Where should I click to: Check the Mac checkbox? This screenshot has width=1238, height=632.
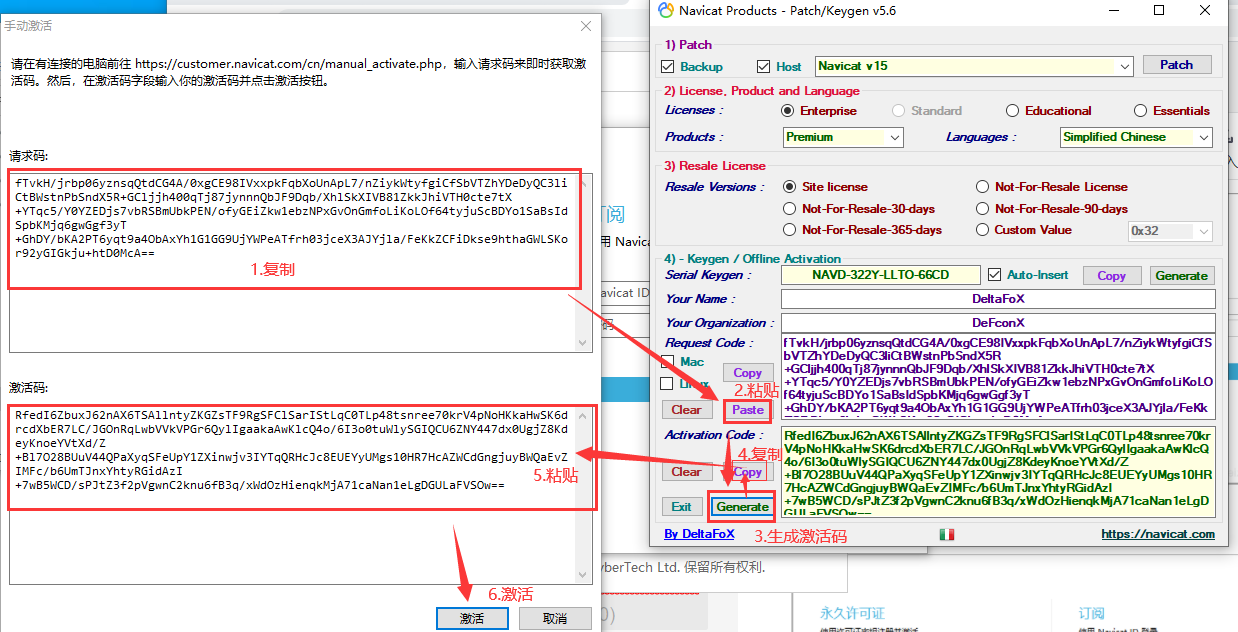pyautogui.click(x=667, y=362)
